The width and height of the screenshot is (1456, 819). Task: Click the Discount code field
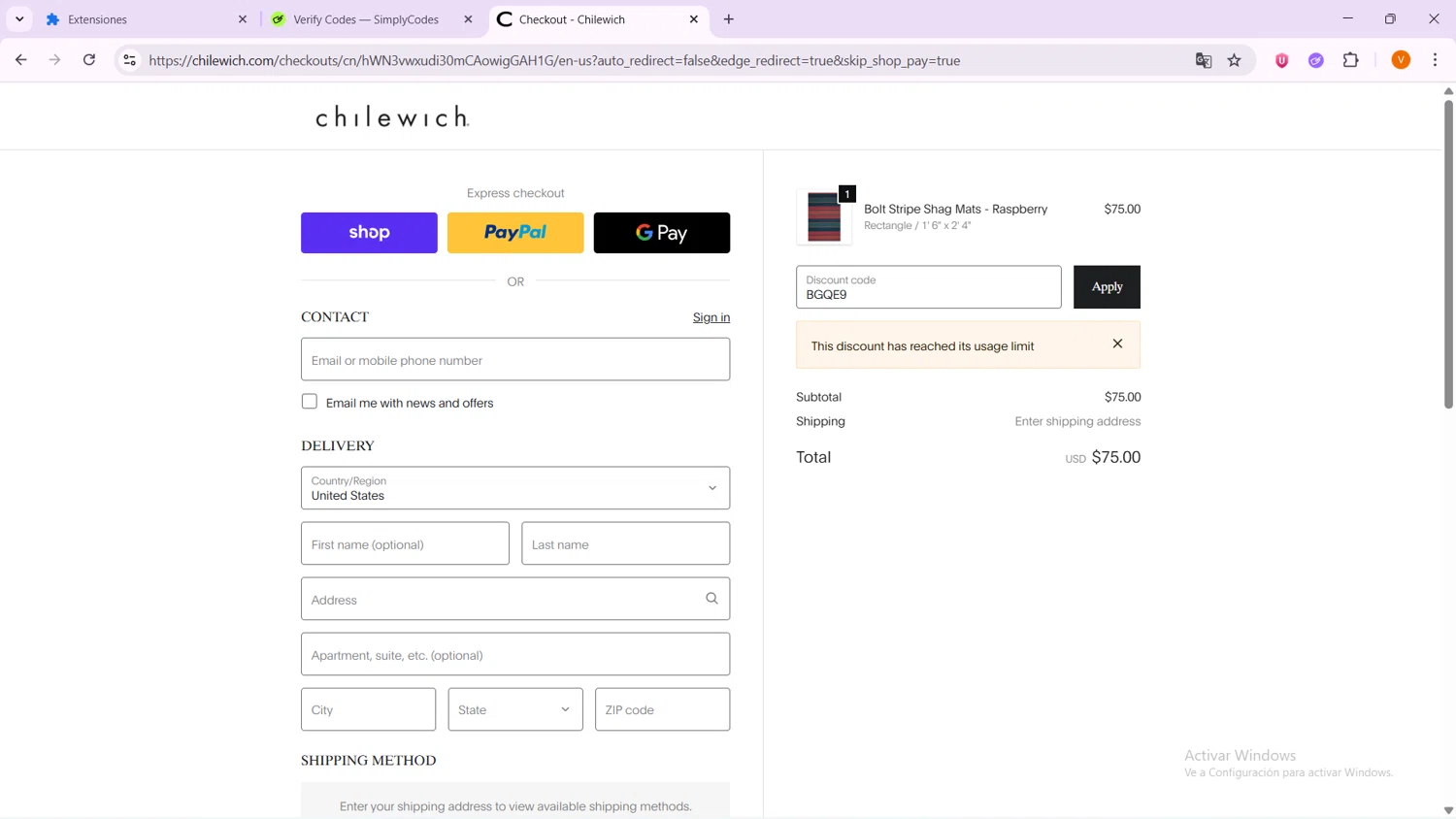tap(929, 287)
